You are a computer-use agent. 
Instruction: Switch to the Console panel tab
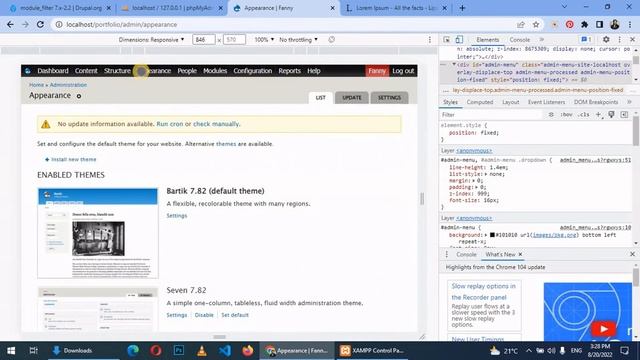(x=519, y=40)
